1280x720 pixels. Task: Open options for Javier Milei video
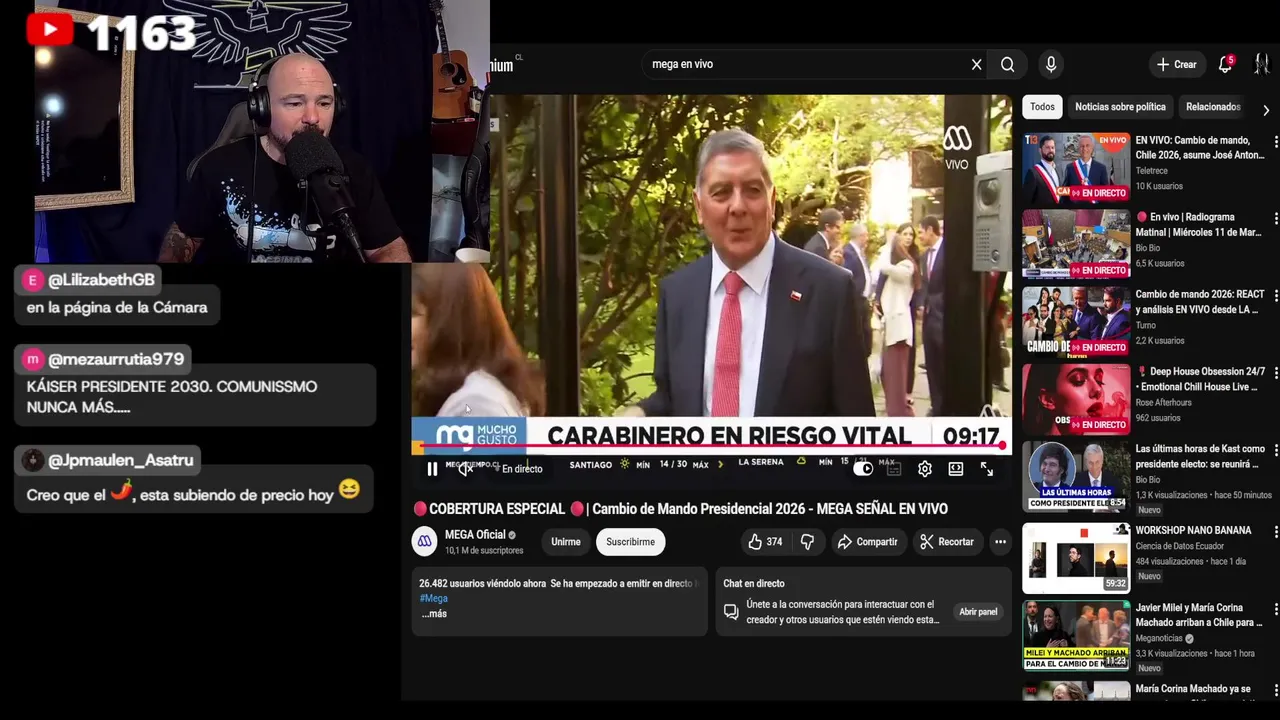(x=1275, y=609)
